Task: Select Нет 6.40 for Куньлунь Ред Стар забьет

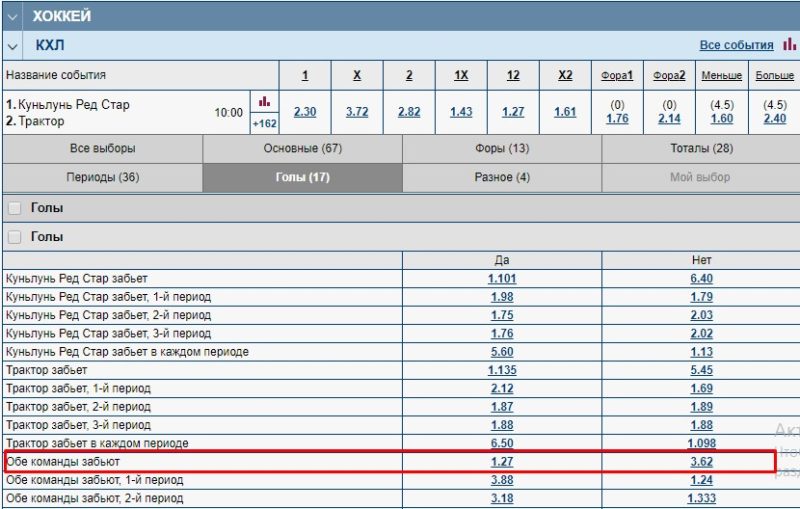Action: (701, 279)
